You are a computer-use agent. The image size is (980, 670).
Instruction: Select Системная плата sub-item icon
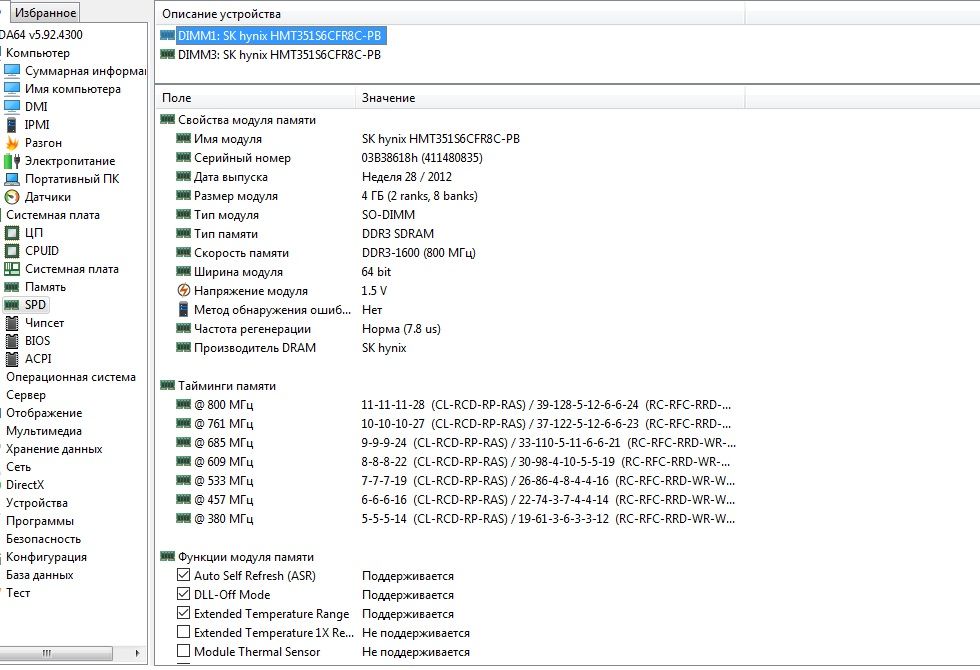[x=12, y=269]
